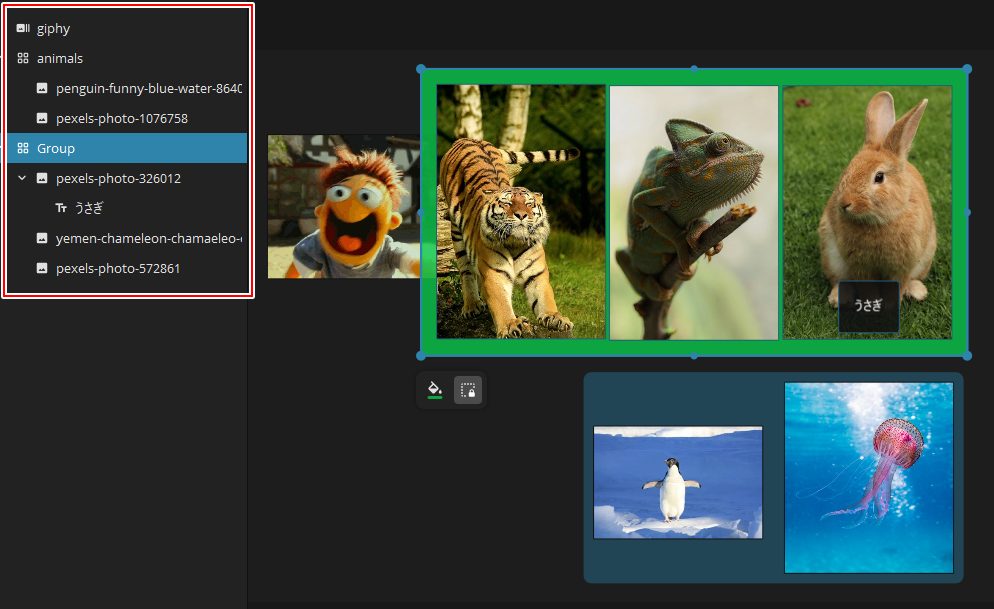Image resolution: width=994 pixels, height=609 pixels.
Task: Select the giphy layer in the list
Action: coord(54,29)
